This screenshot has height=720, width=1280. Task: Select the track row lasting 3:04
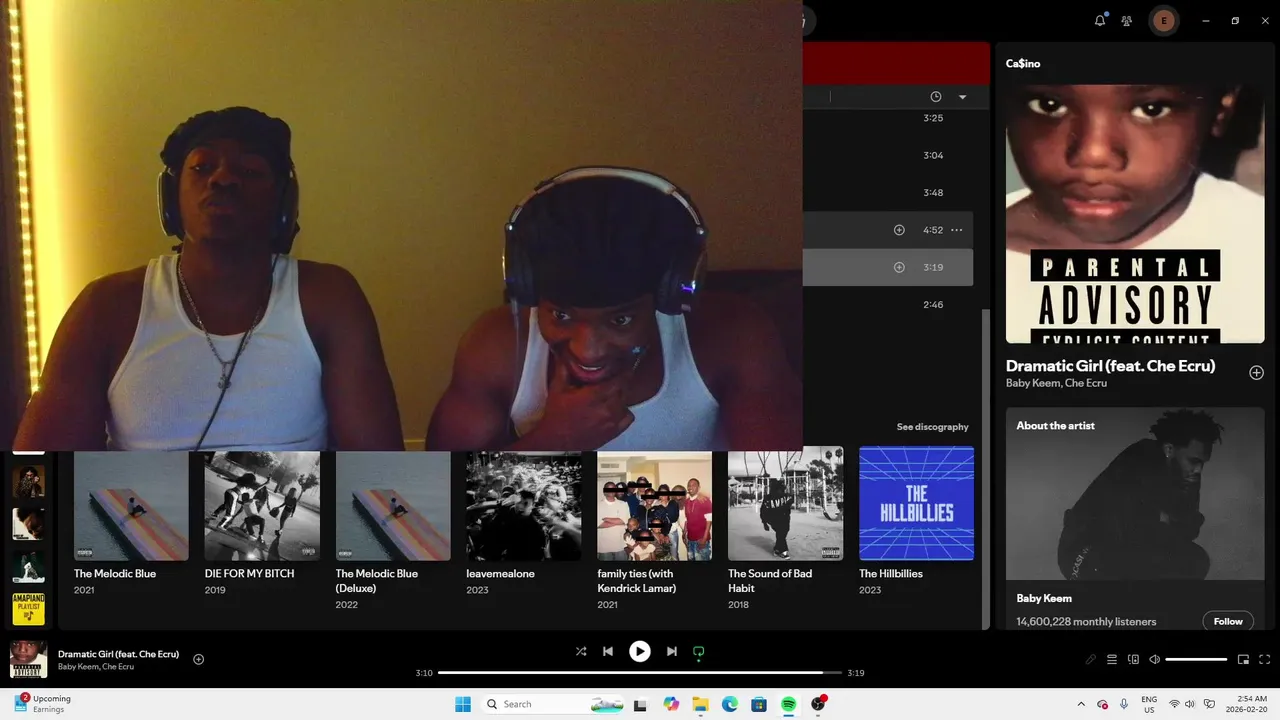(888, 156)
